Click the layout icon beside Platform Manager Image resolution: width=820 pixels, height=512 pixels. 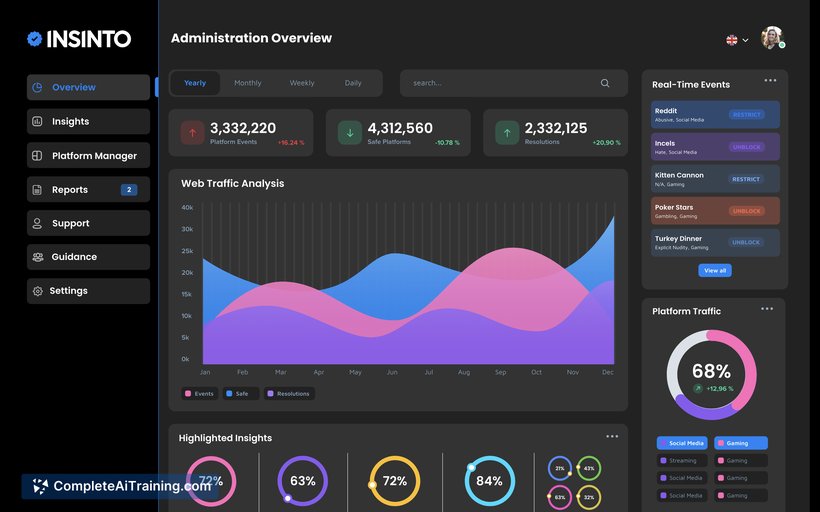[x=37, y=155]
